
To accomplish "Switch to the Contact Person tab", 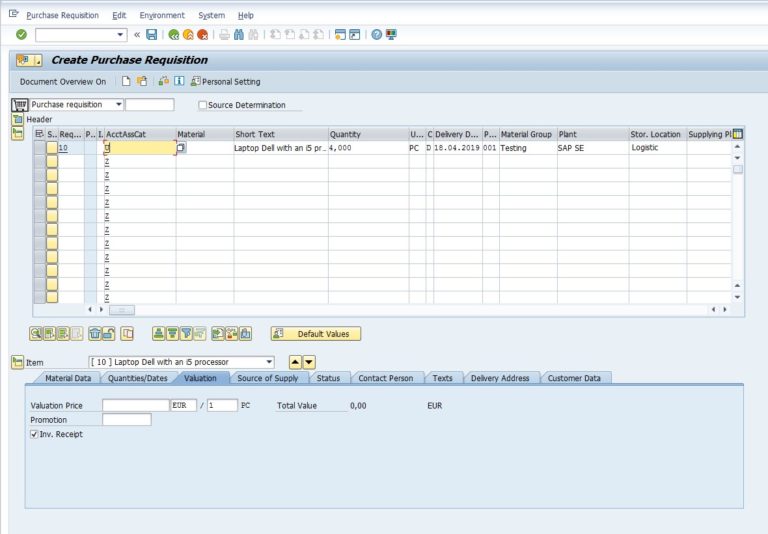I will pos(385,378).
